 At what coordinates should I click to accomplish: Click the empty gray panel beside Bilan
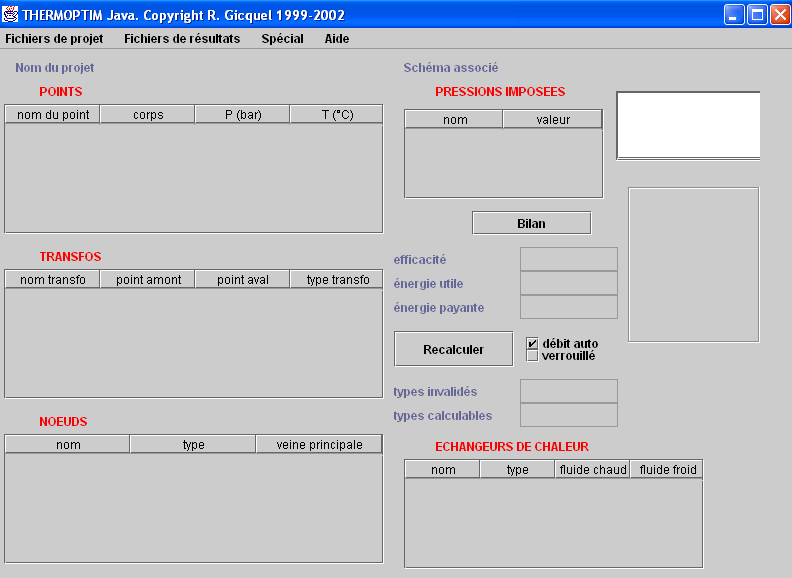694,265
